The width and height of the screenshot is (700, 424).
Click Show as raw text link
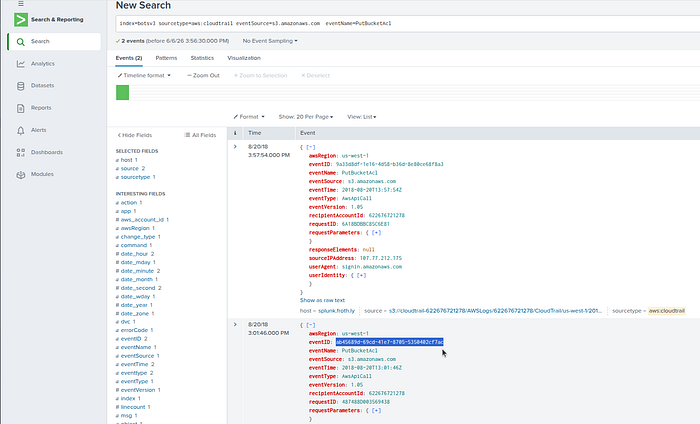point(322,300)
